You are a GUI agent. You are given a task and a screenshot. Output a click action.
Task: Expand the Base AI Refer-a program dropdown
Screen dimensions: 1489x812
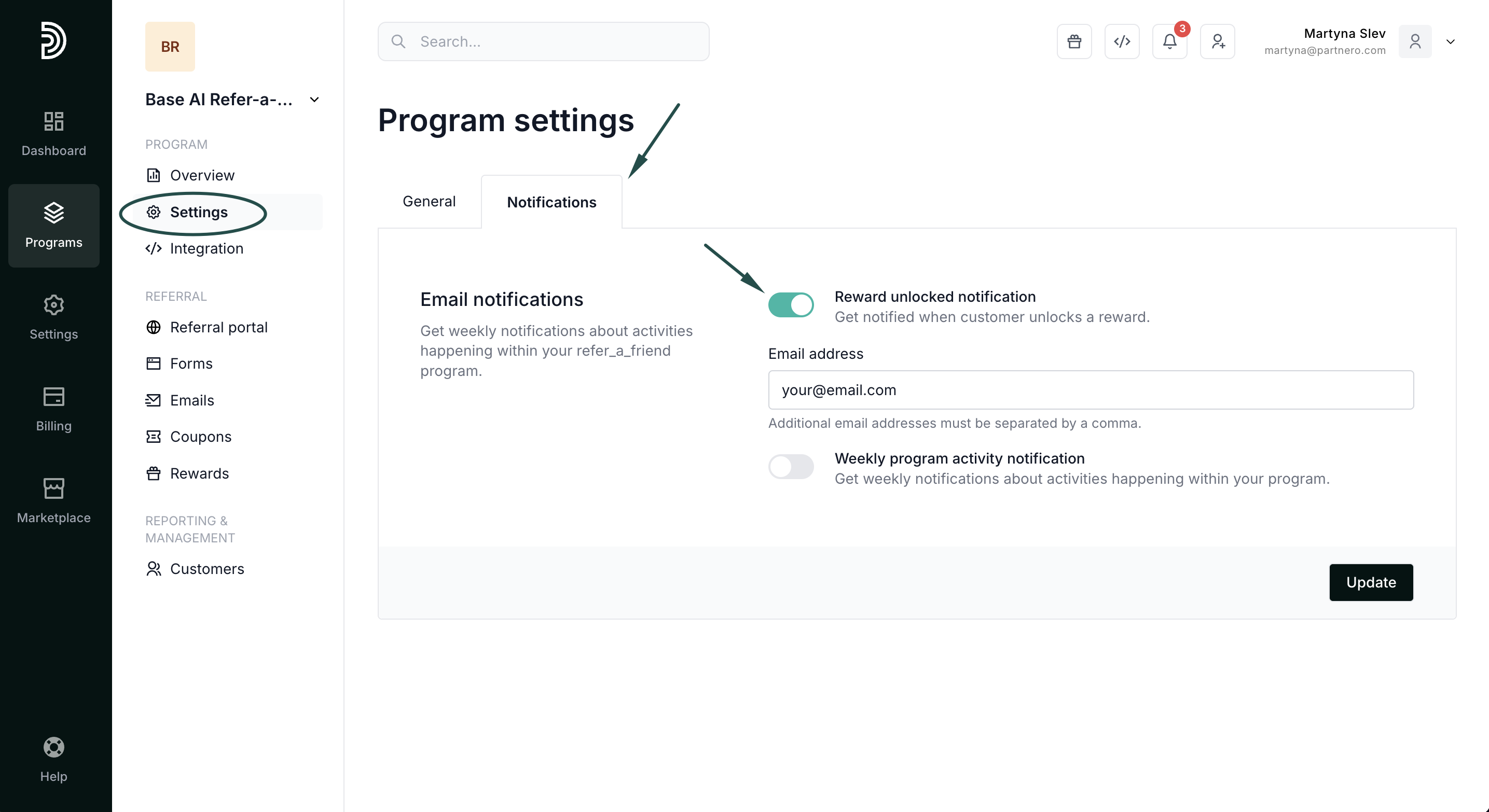point(314,100)
